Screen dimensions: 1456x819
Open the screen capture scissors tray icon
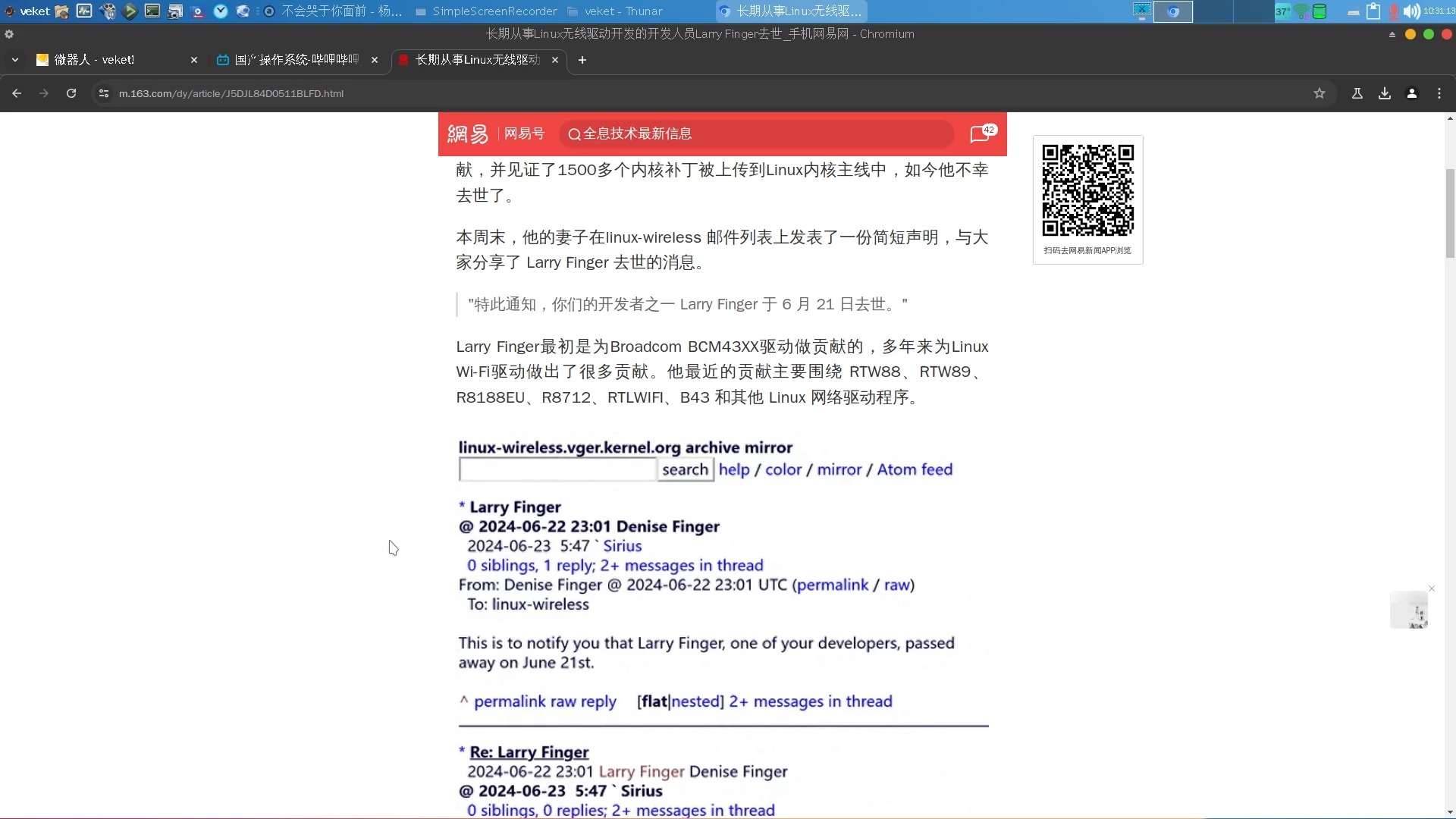coord(1142,10)
